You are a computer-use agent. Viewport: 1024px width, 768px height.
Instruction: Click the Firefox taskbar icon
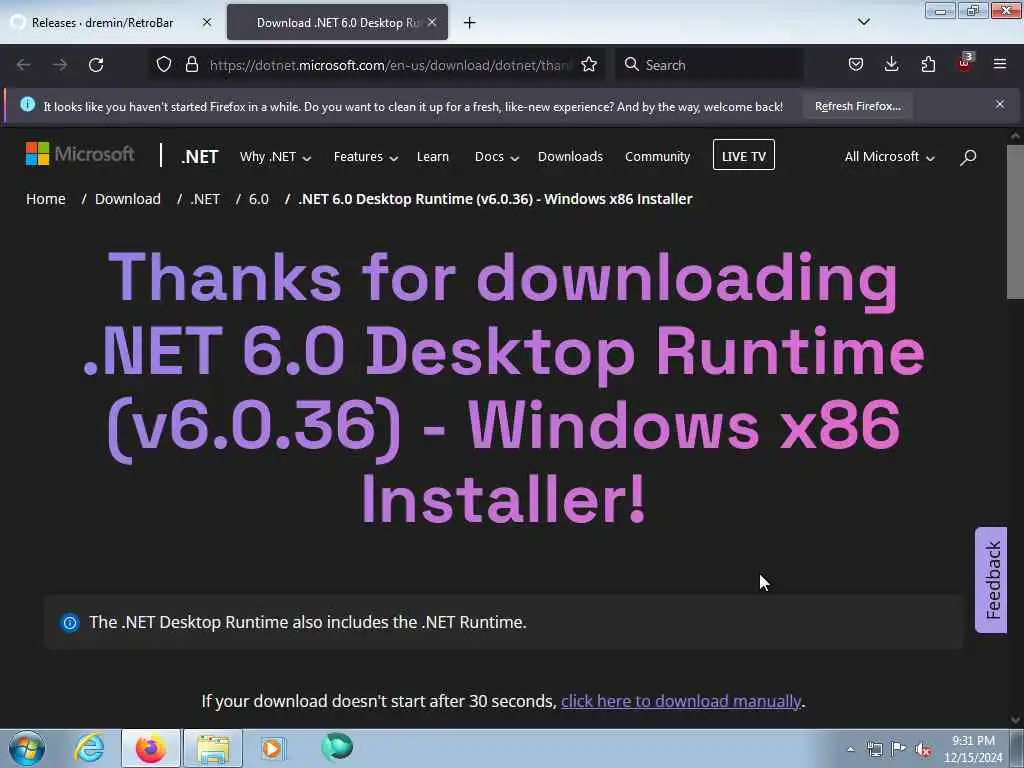click(x=151, y=748)
